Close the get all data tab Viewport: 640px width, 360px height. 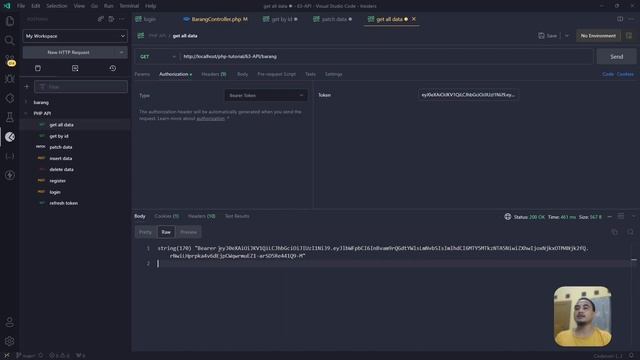(414, 19)
